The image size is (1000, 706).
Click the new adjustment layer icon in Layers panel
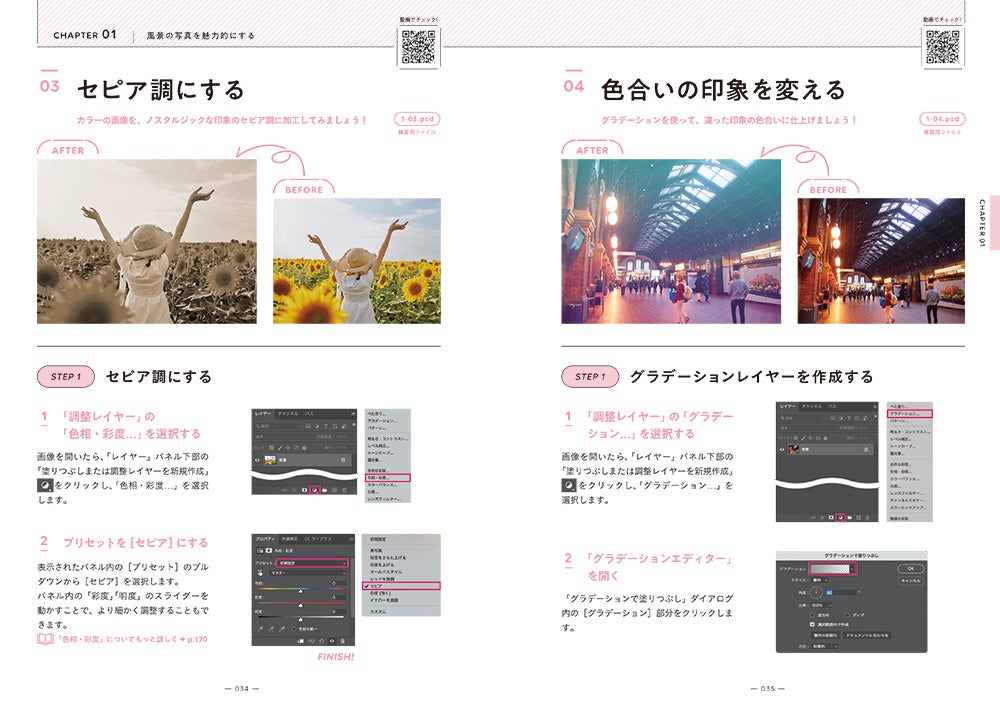tap(314, 490)
